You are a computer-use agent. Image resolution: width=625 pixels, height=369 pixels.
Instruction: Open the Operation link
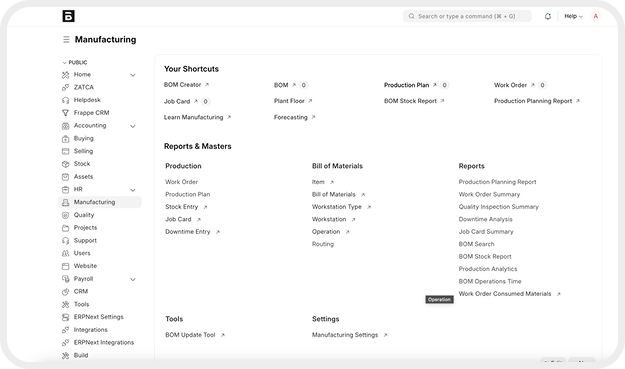pos(330,232)
